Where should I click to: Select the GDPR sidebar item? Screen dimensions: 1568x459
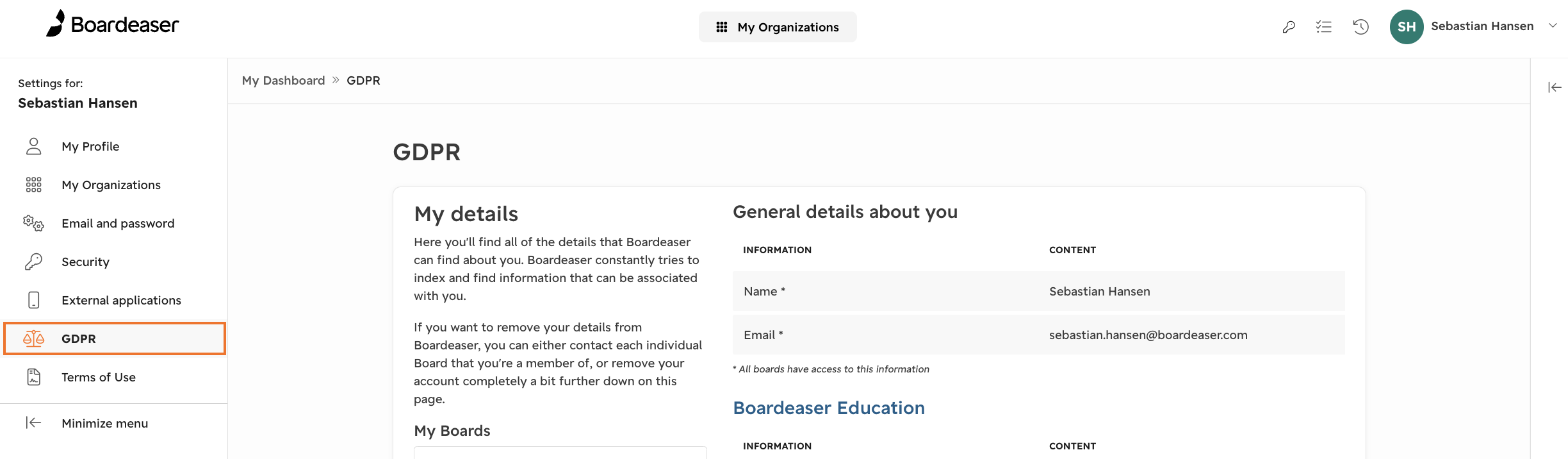click(115, 338)
